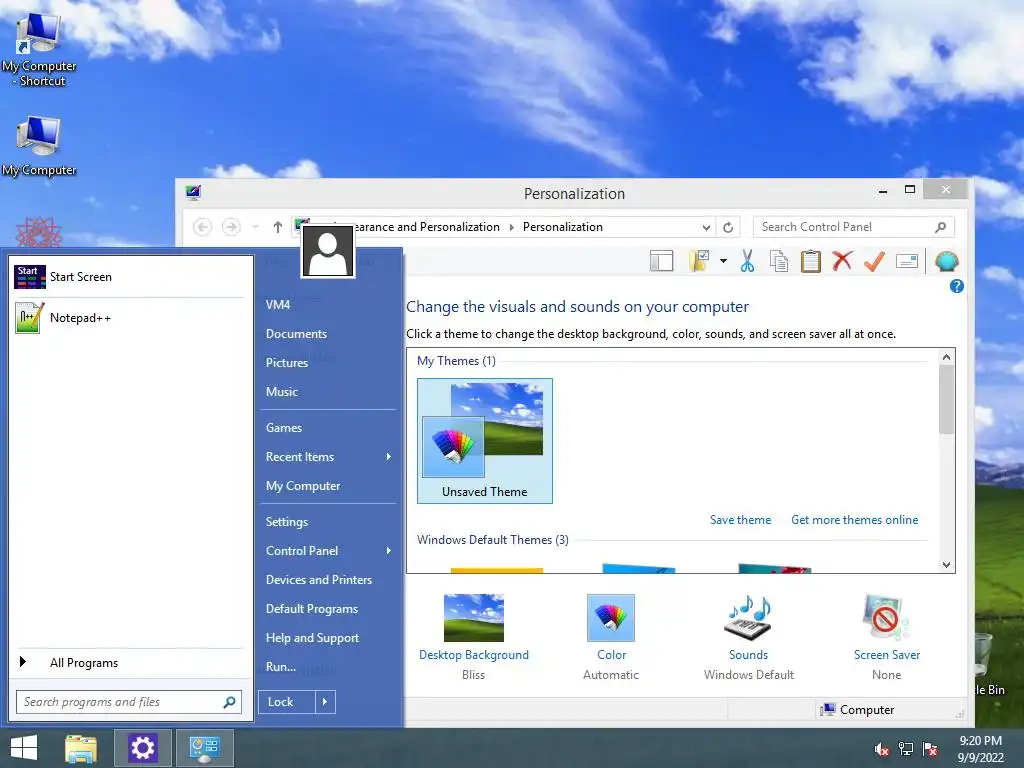
Task: Click the network tray icon
Action: pos(906,749)
